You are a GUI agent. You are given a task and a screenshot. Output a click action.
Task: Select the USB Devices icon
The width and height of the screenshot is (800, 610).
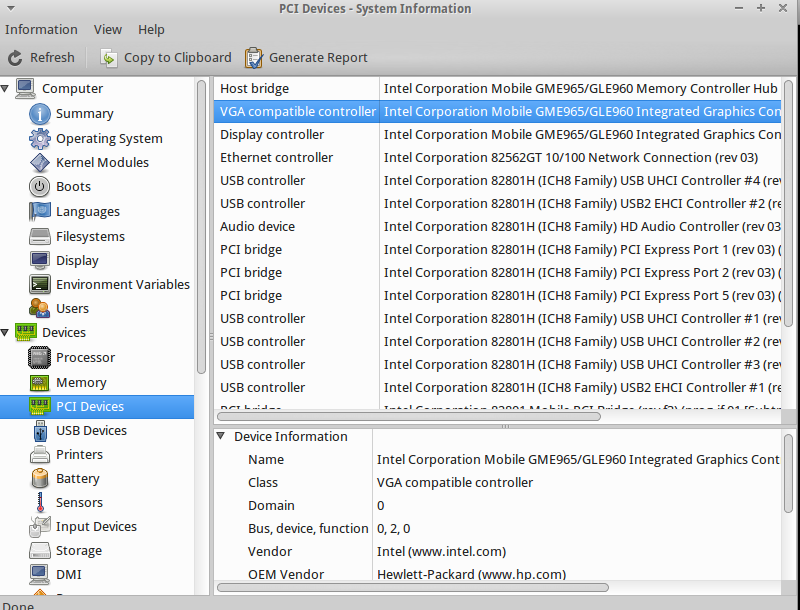click(40, 431)
